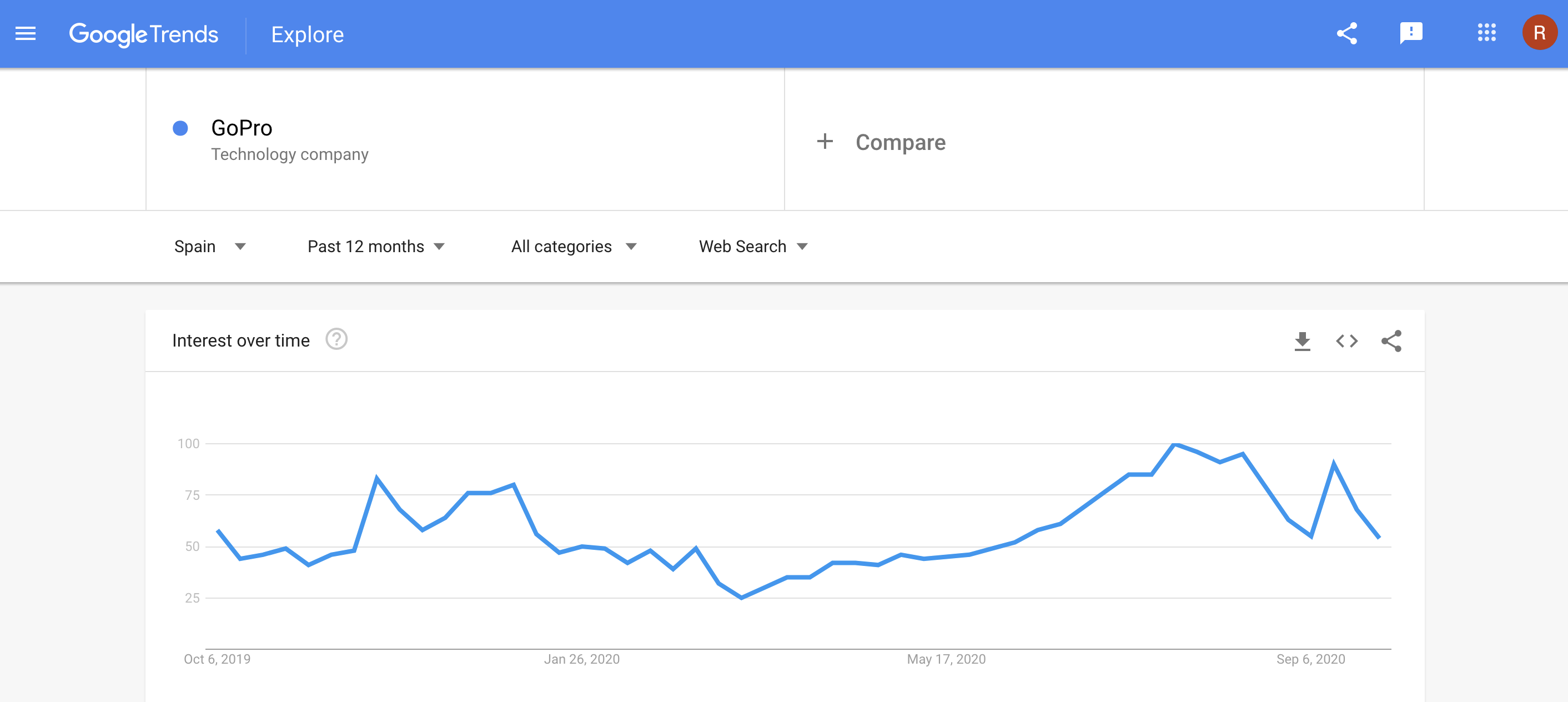Click the Explore header link
1568x702 pixels.
(308, 34)
